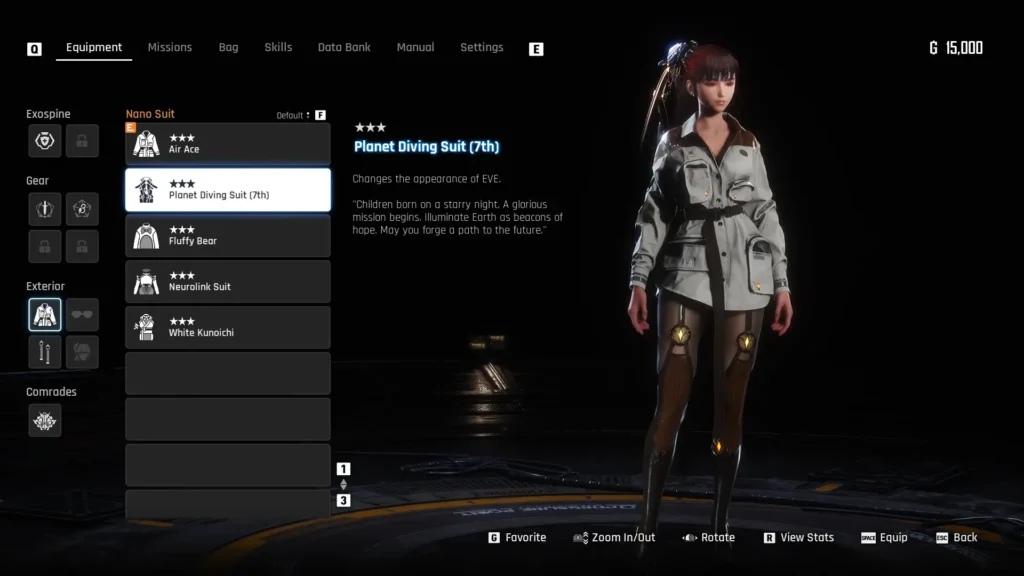
Task: Click the Q previous-tab key icon
Action: click(34, 49)
